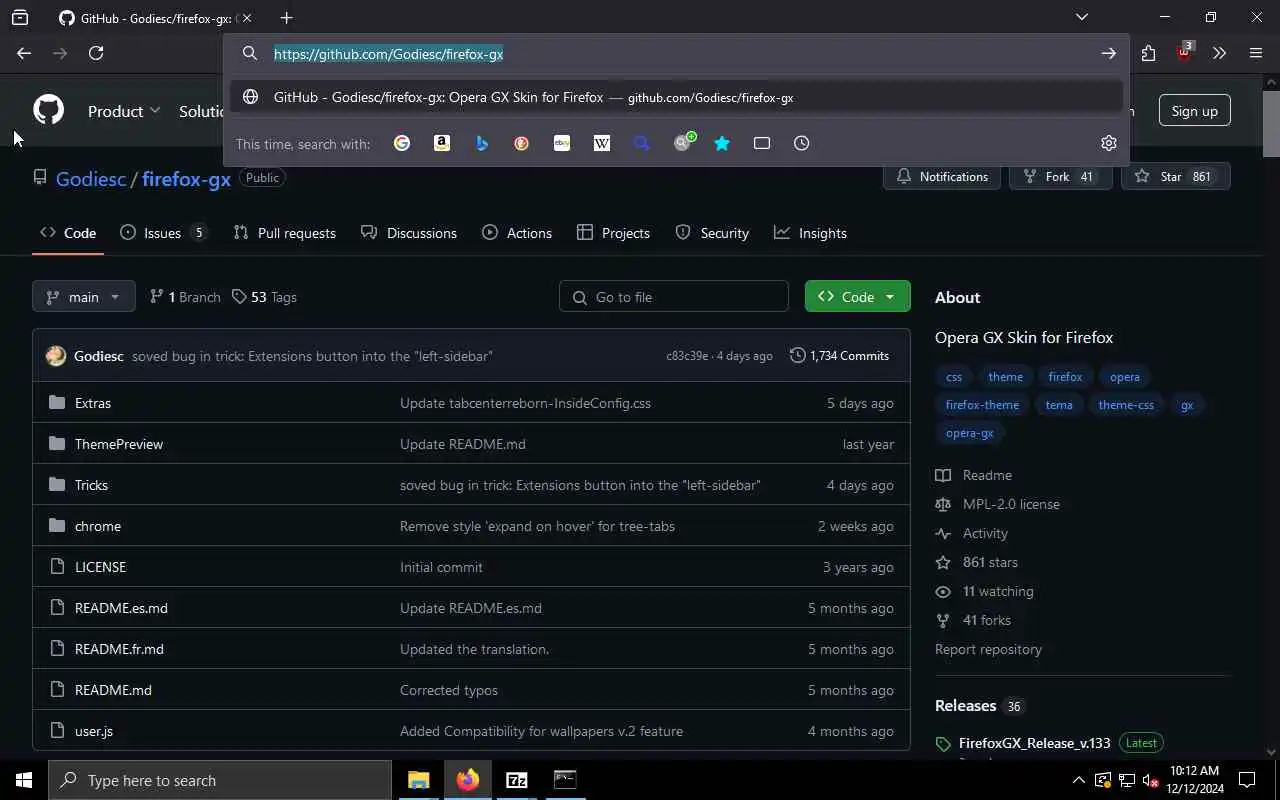Viewport: 1280px width, 800px height.
Task: Open the Security tab
Action: 712,233
